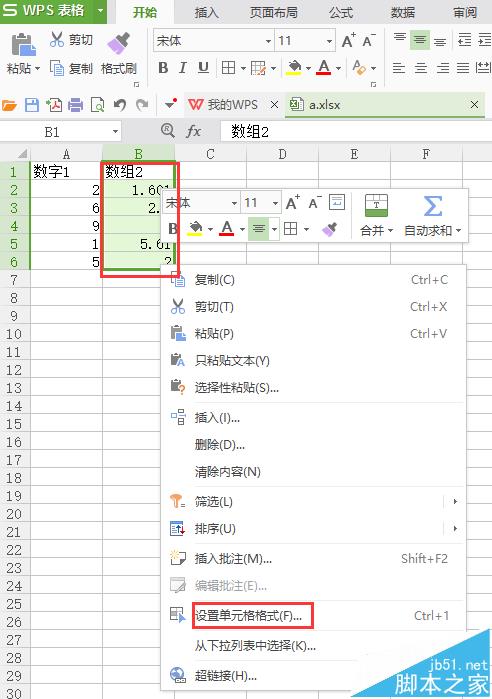This screenshot has height=699, width=492.
Task: Click the ribbon red font color A
Action: click(x=324, y=68)
